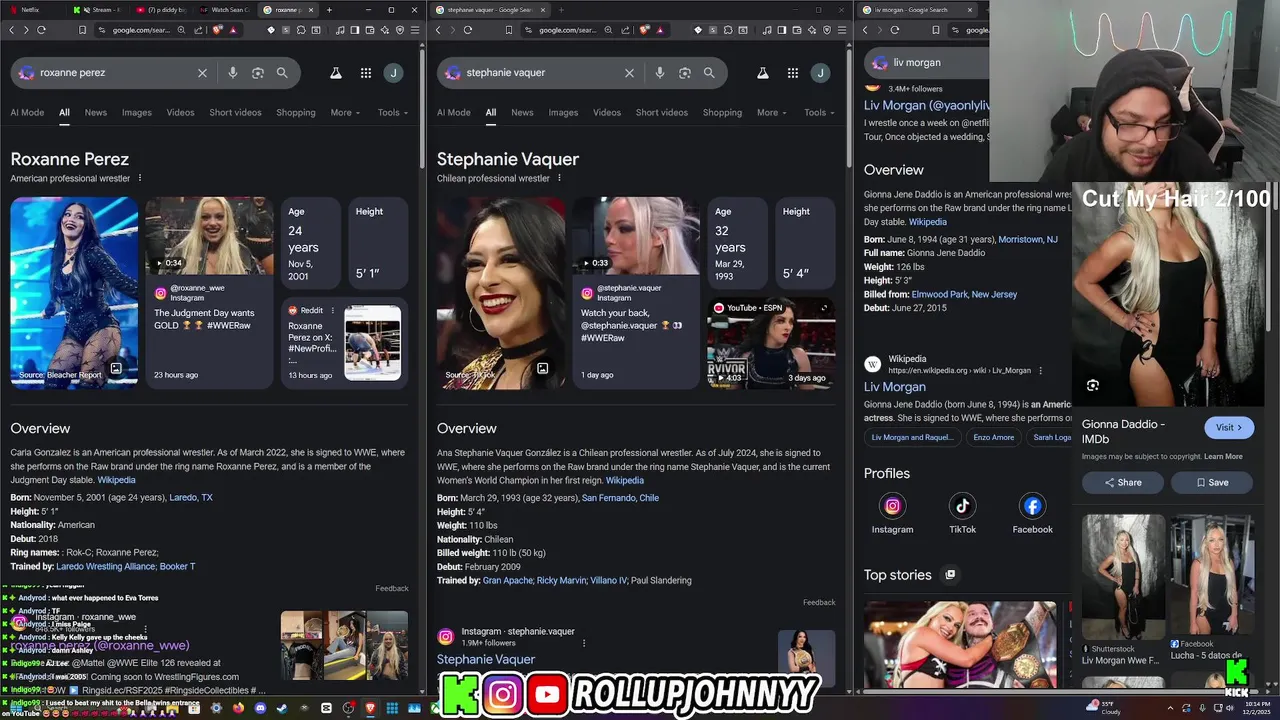Play the 0:34 Roxanne Perez Instagram video

[209, 236]
